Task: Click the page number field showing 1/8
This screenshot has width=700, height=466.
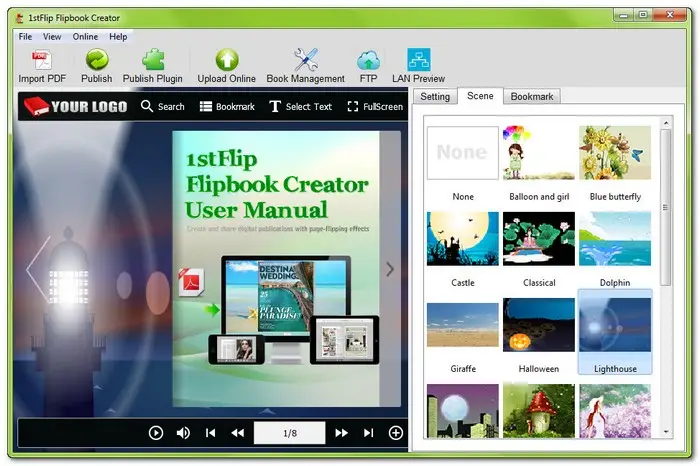Action: tap(290, 433)
